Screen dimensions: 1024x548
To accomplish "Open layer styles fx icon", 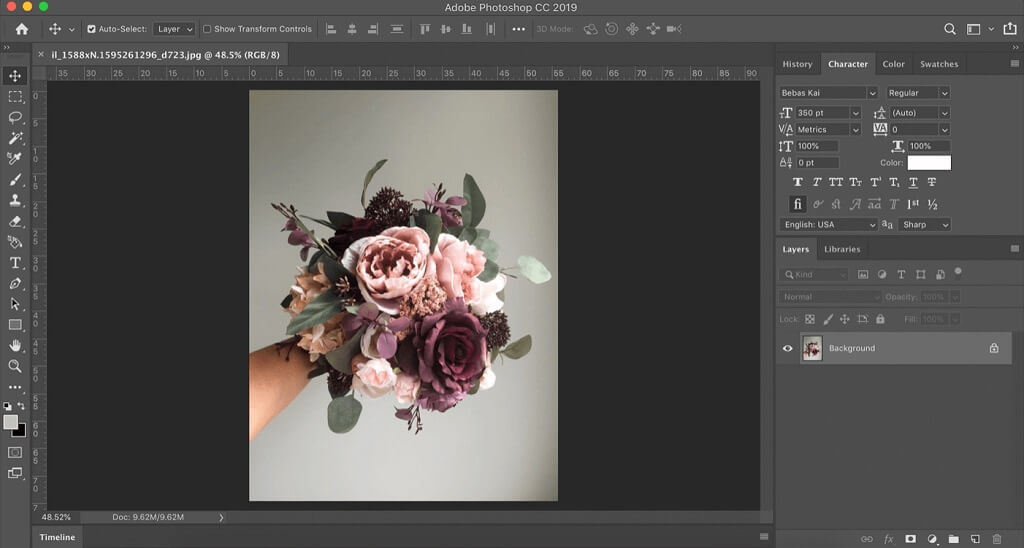I will pyautogui.click(x=889, y=539).
